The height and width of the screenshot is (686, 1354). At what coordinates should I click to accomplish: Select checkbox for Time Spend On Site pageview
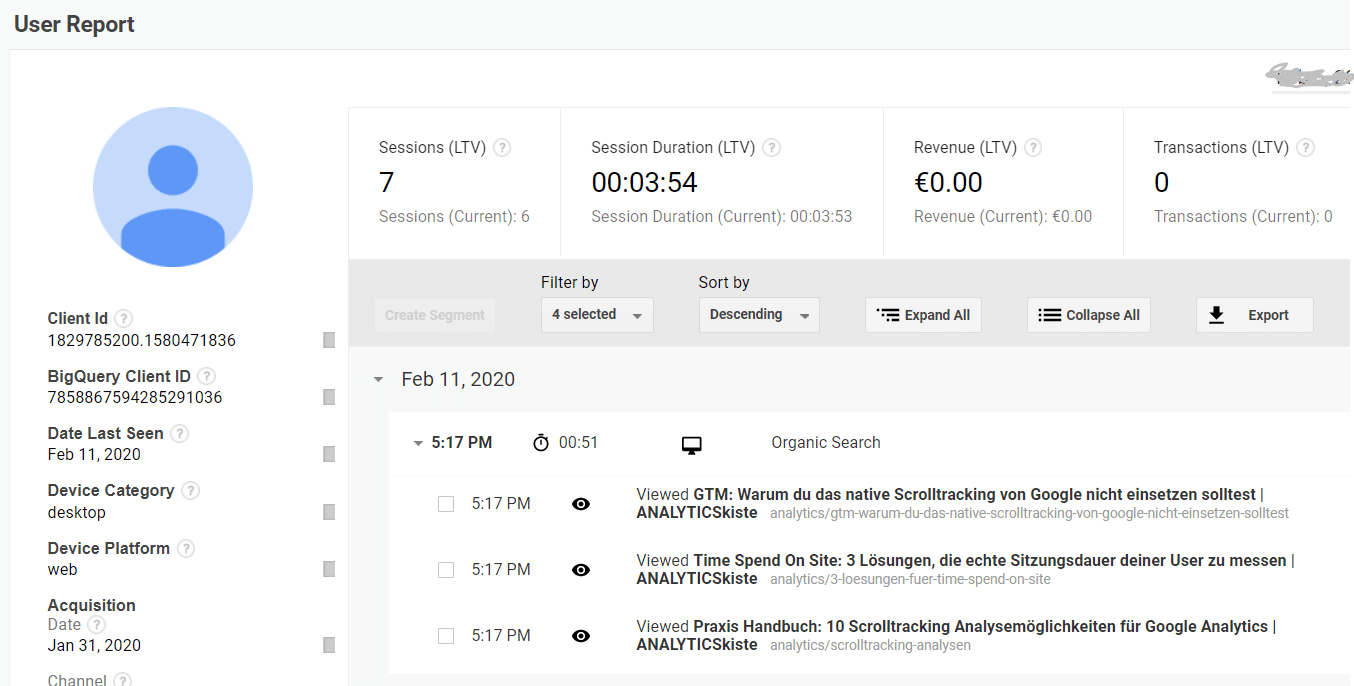coord(446,570)
